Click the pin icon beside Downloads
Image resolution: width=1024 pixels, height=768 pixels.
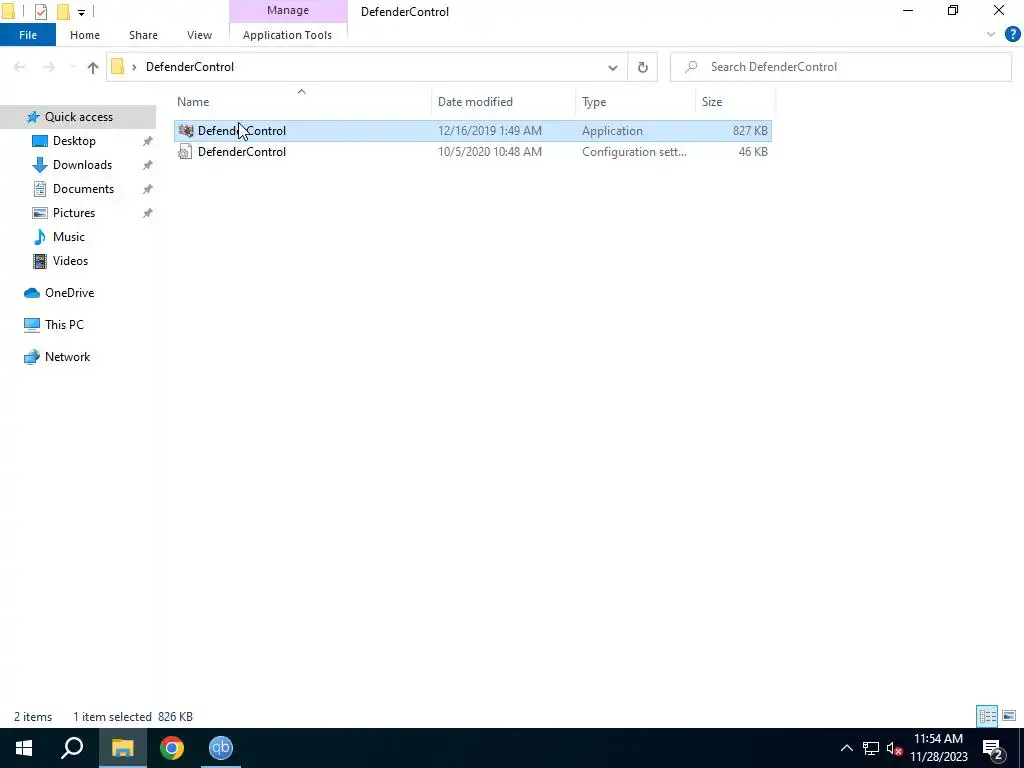click(148, 165)
